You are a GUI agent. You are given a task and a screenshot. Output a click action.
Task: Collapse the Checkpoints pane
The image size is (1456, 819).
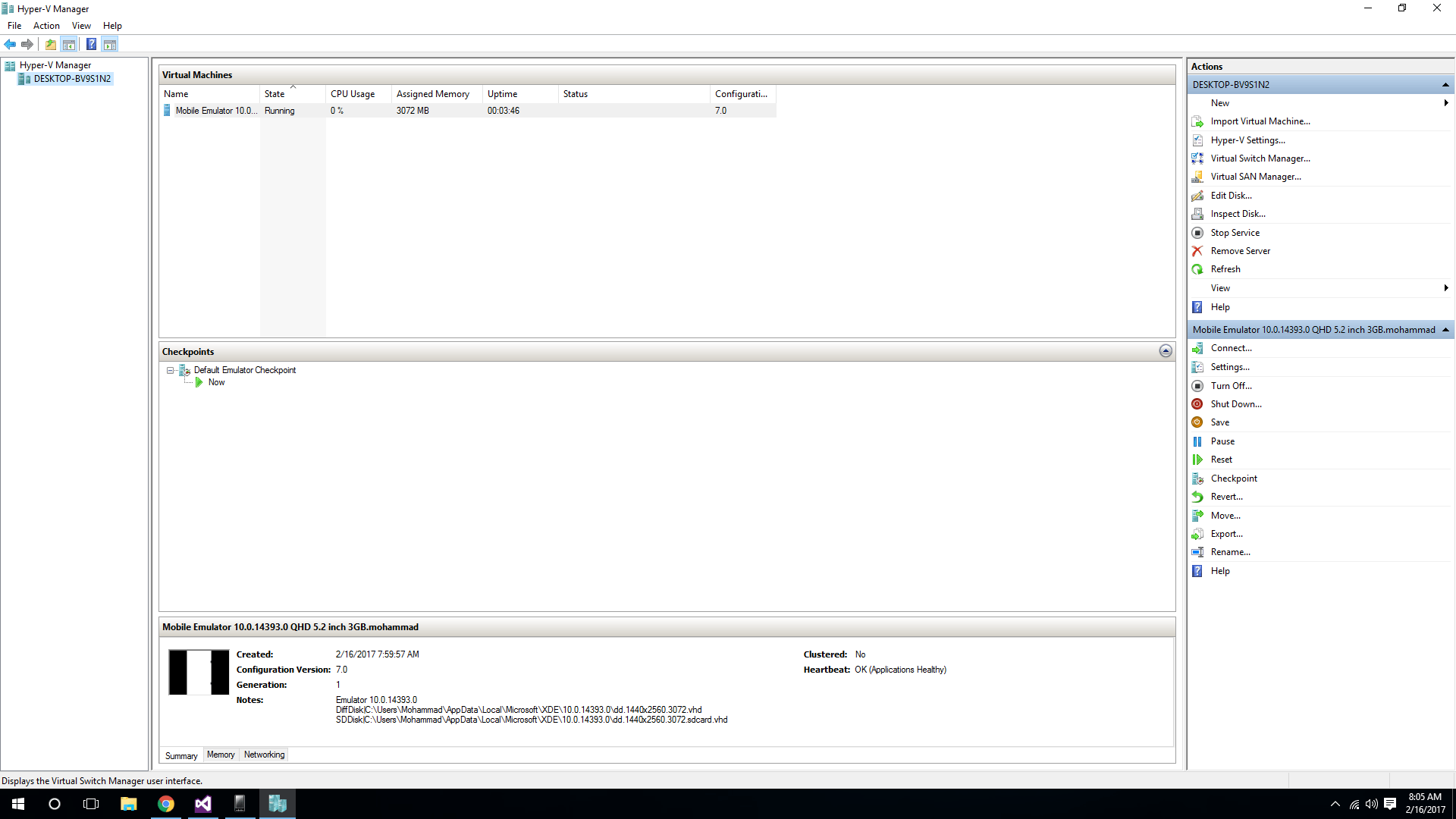1166,351
